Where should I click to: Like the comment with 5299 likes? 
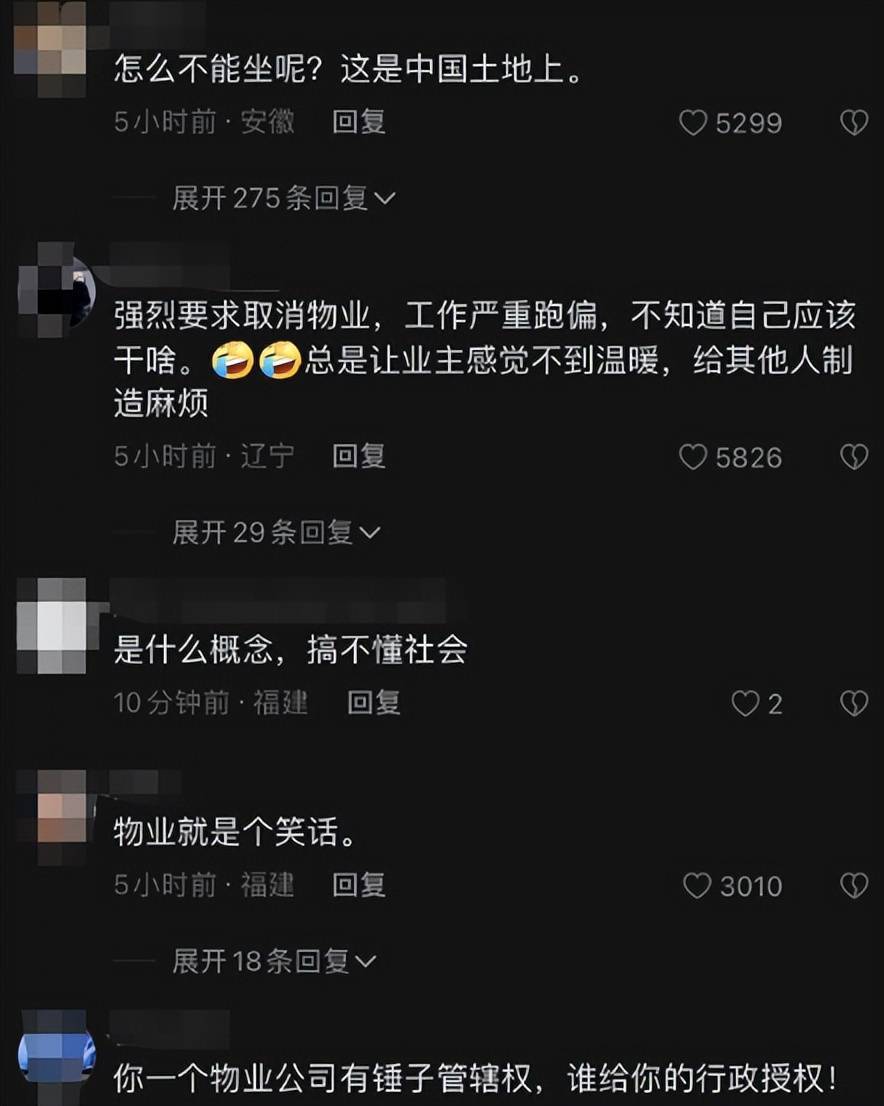(x=693, y=123)
